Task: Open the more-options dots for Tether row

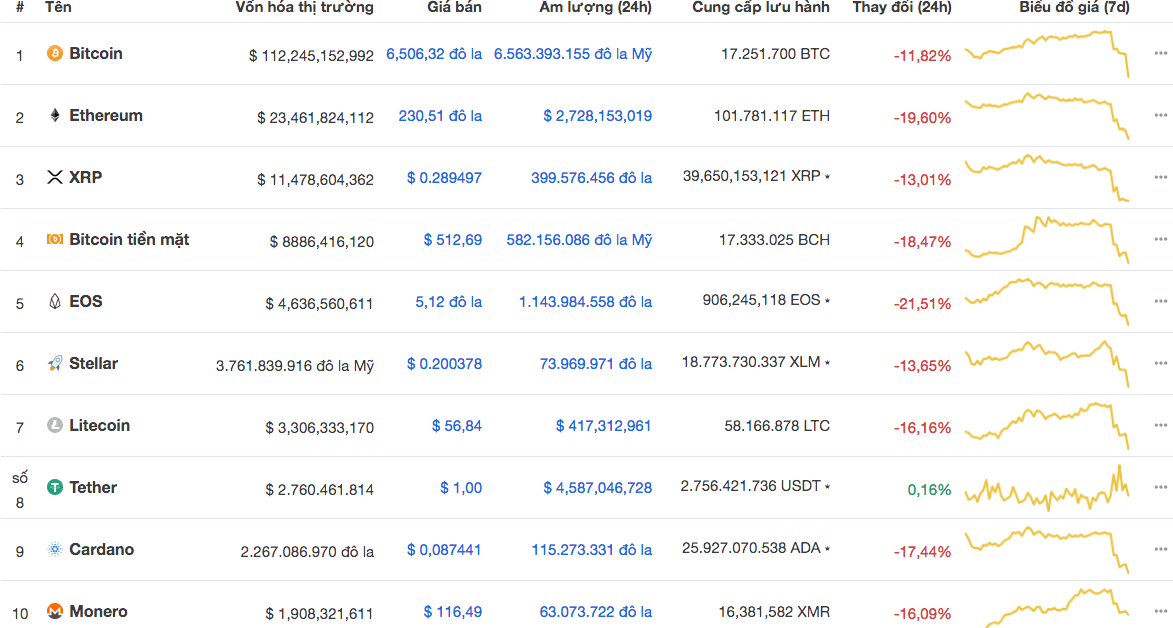Action: point(1160,487)
